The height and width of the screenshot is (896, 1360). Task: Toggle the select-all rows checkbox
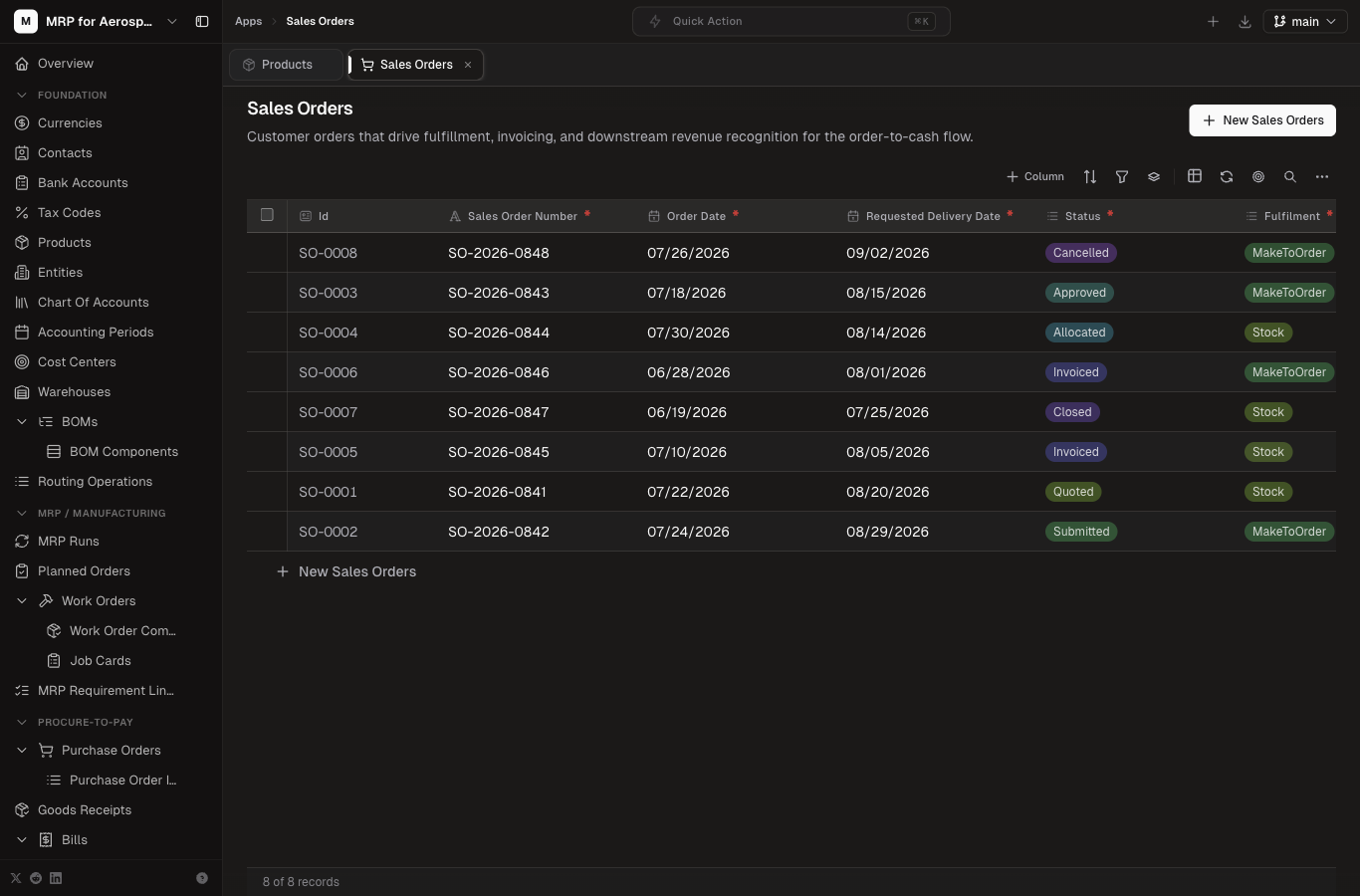267,214
